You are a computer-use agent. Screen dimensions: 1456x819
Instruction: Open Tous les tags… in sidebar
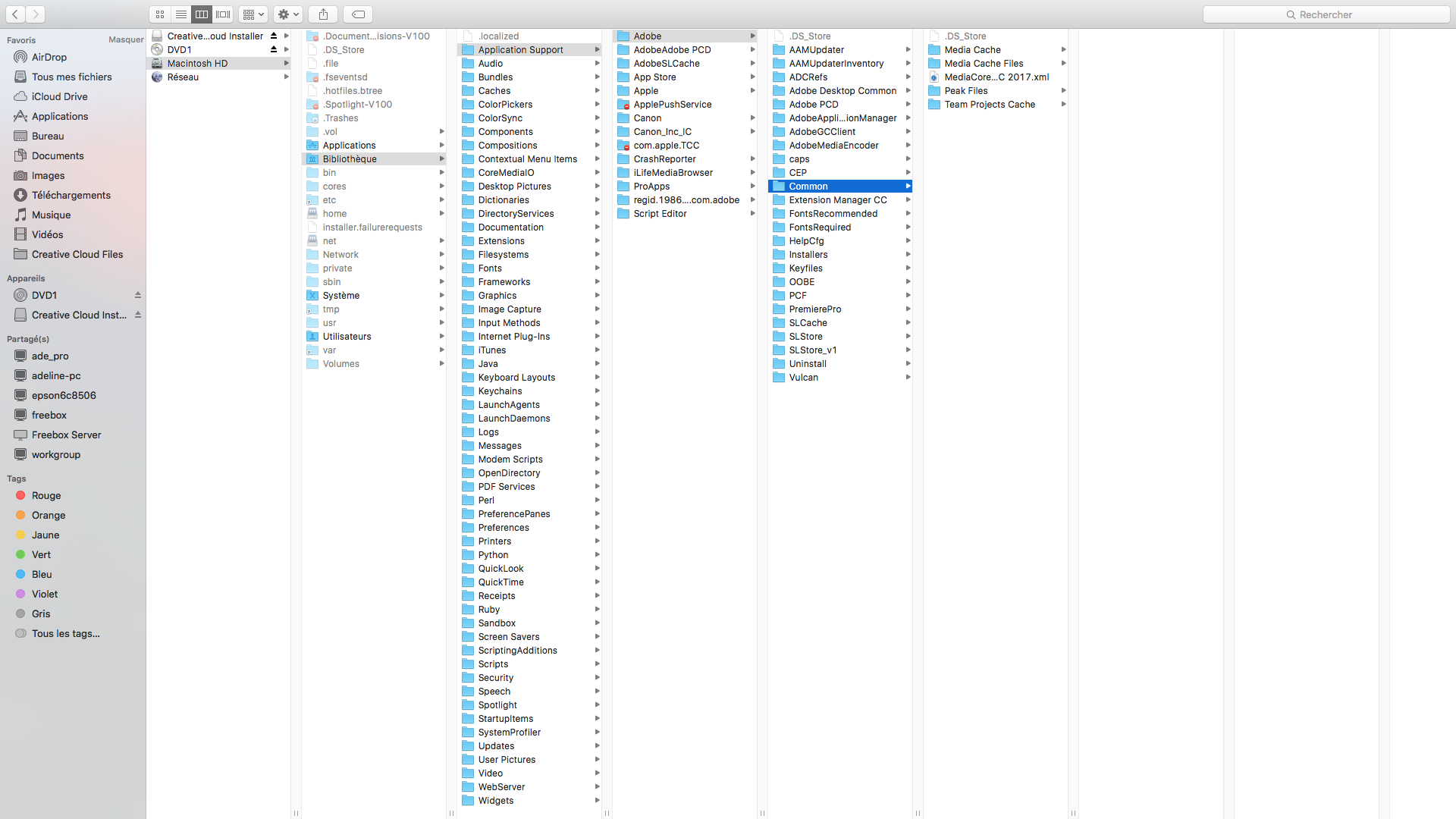[65, 633]
